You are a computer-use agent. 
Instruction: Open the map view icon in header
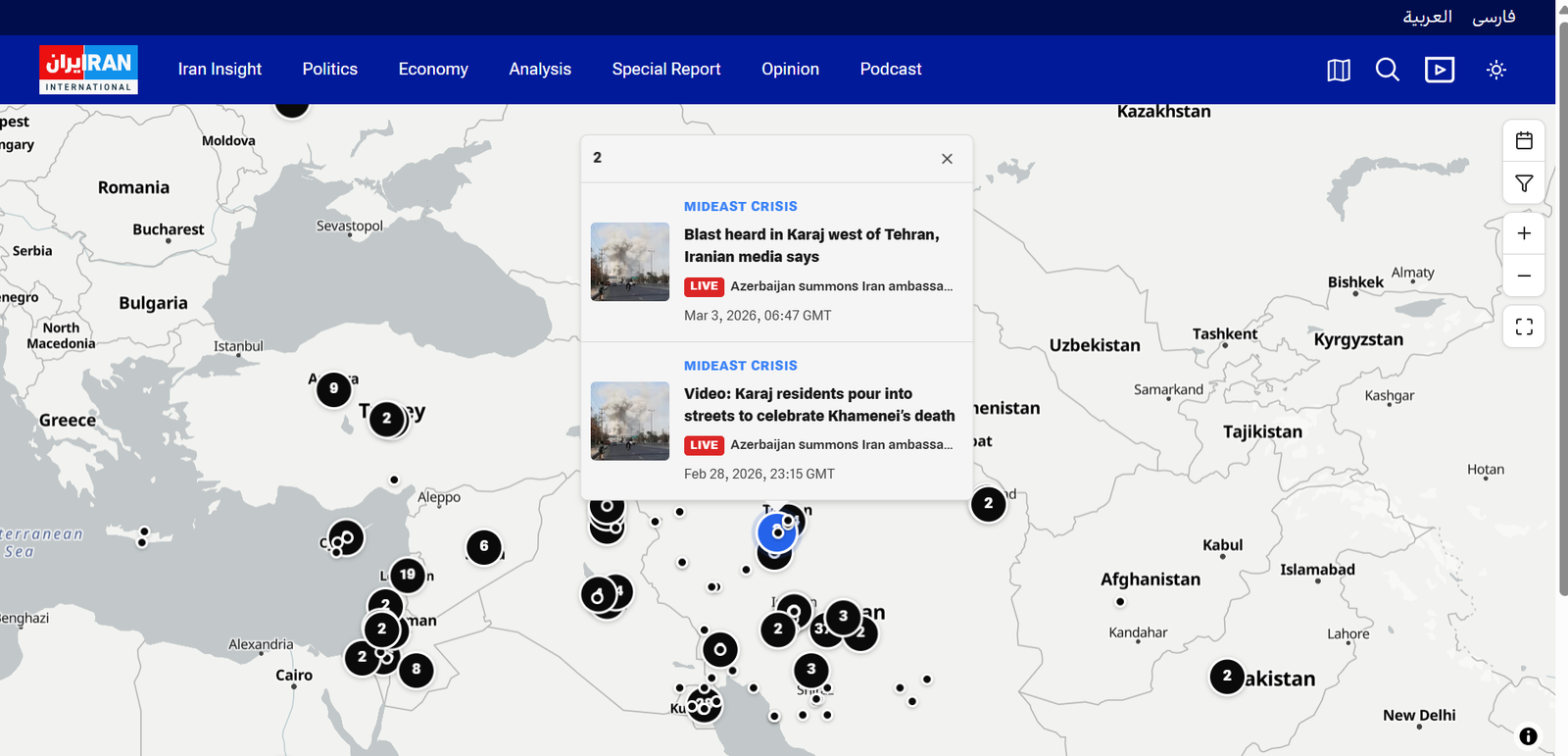coord(1339,70)
